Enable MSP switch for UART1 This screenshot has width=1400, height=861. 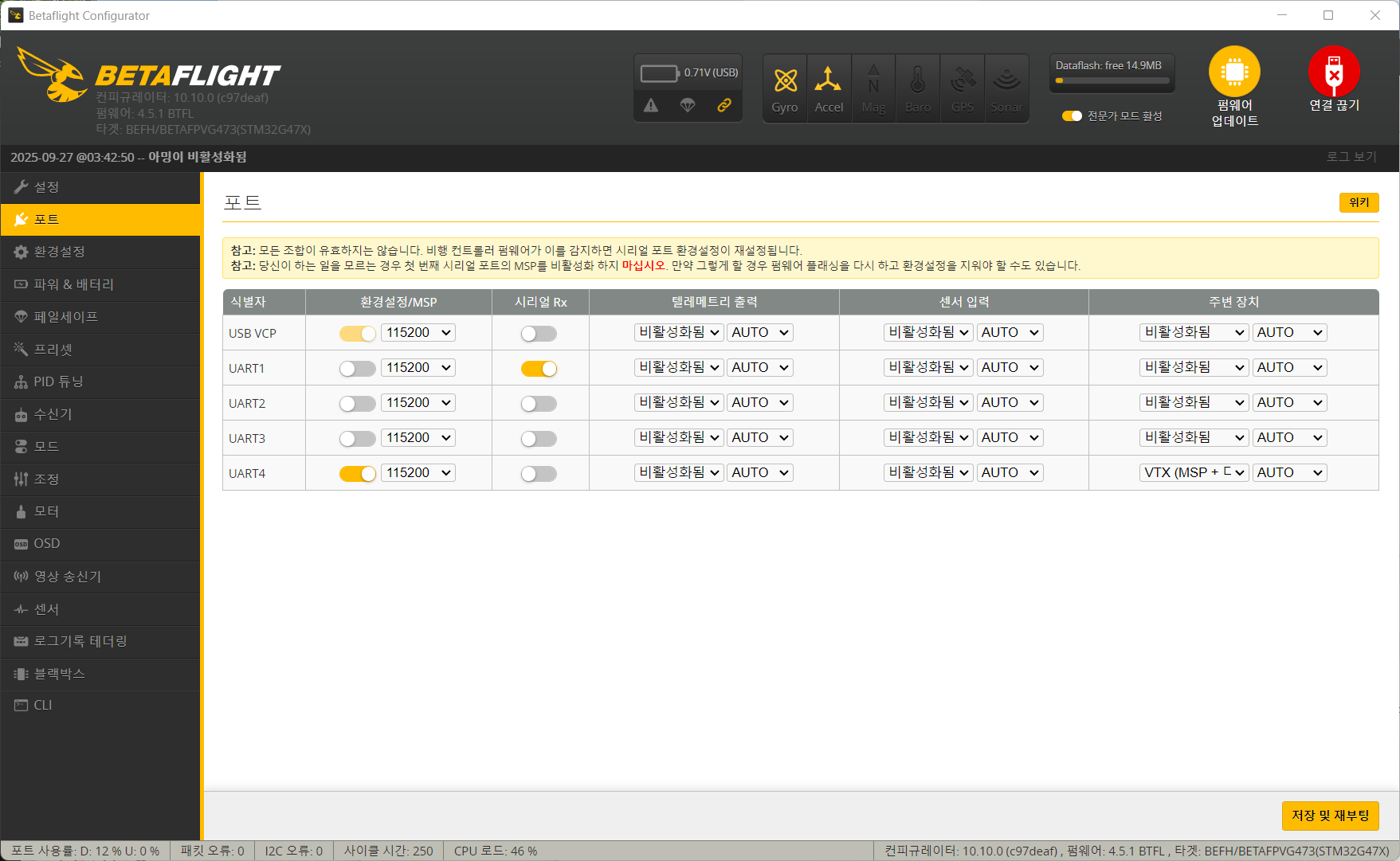tap(357, 369)
